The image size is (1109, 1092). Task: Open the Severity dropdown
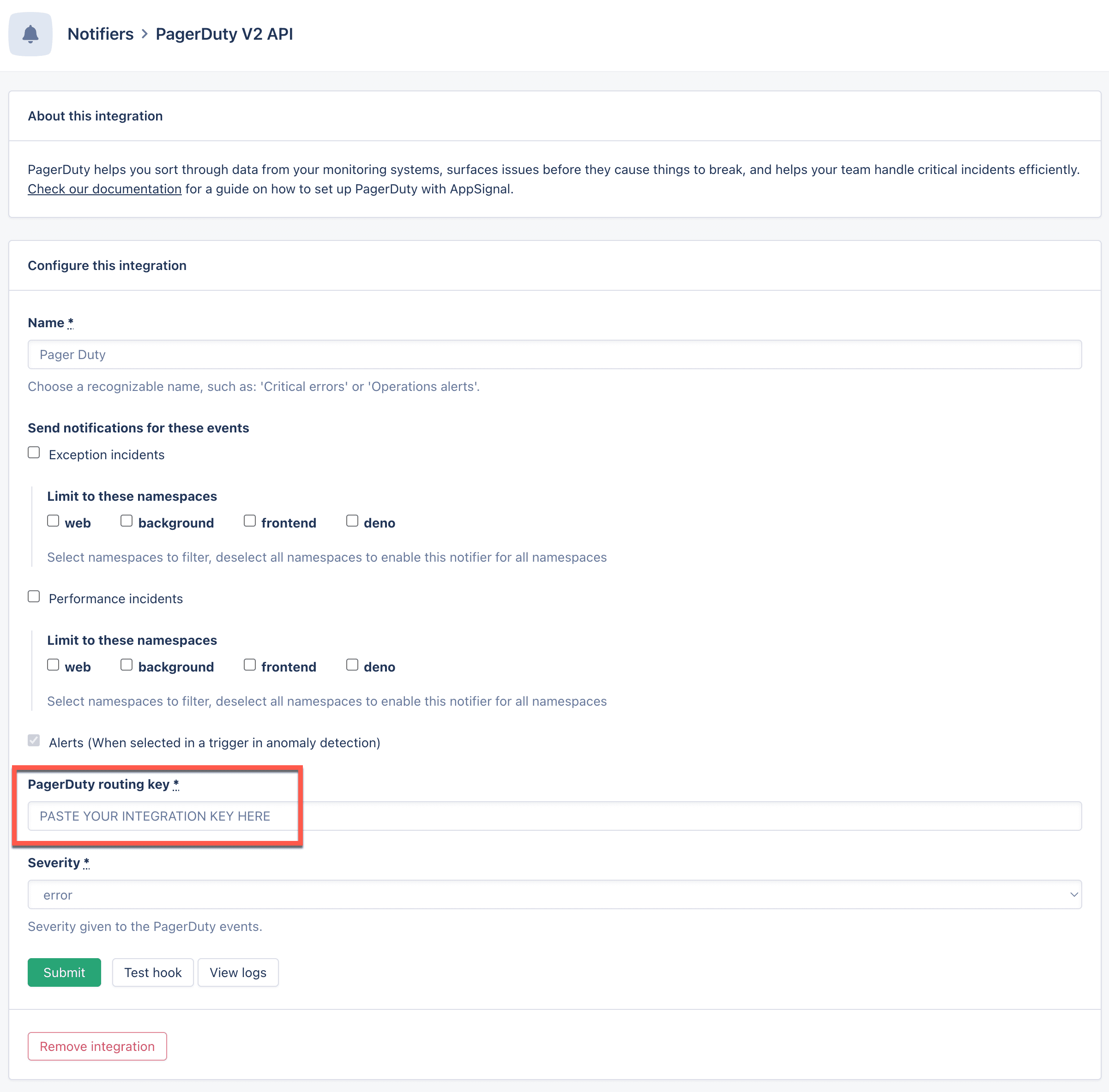[x=554, y=895]
